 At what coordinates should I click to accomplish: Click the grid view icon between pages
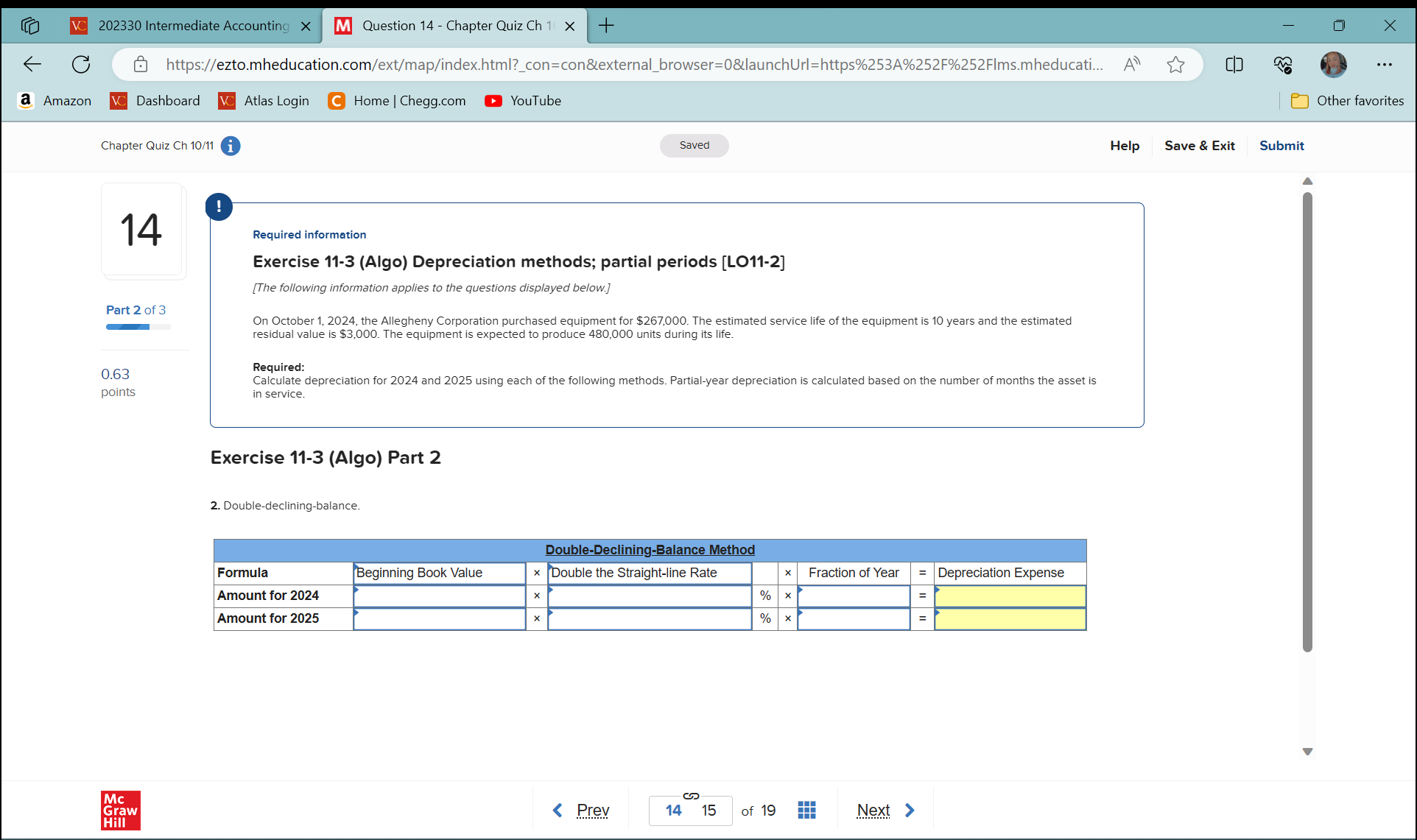pos(807,810)
